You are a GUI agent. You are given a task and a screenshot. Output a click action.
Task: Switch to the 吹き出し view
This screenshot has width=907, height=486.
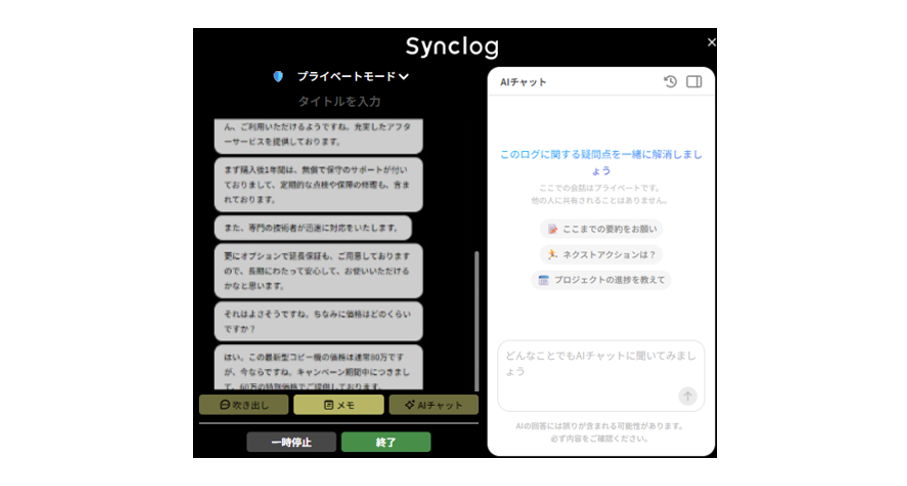(244, 405)
